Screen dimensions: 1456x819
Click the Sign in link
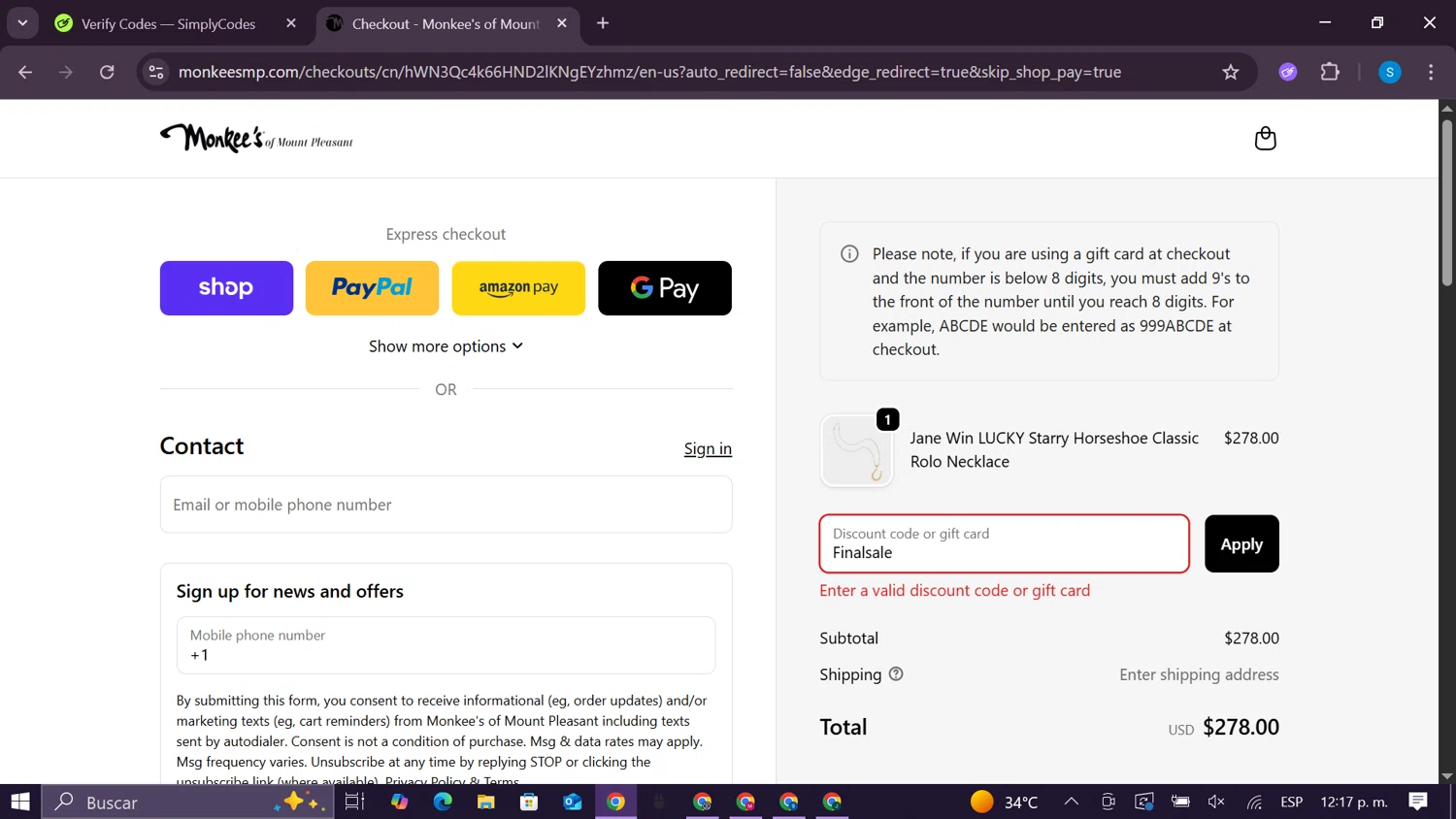click(x=708, y=448)
